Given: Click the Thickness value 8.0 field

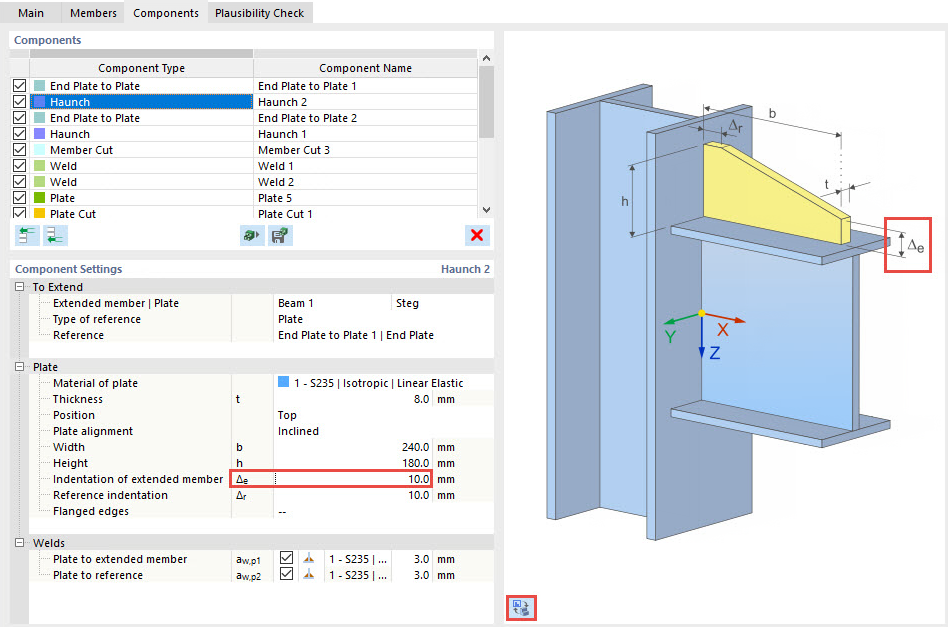Looking at the screenshot, I should pyautogui.click(x=352, y=399).
